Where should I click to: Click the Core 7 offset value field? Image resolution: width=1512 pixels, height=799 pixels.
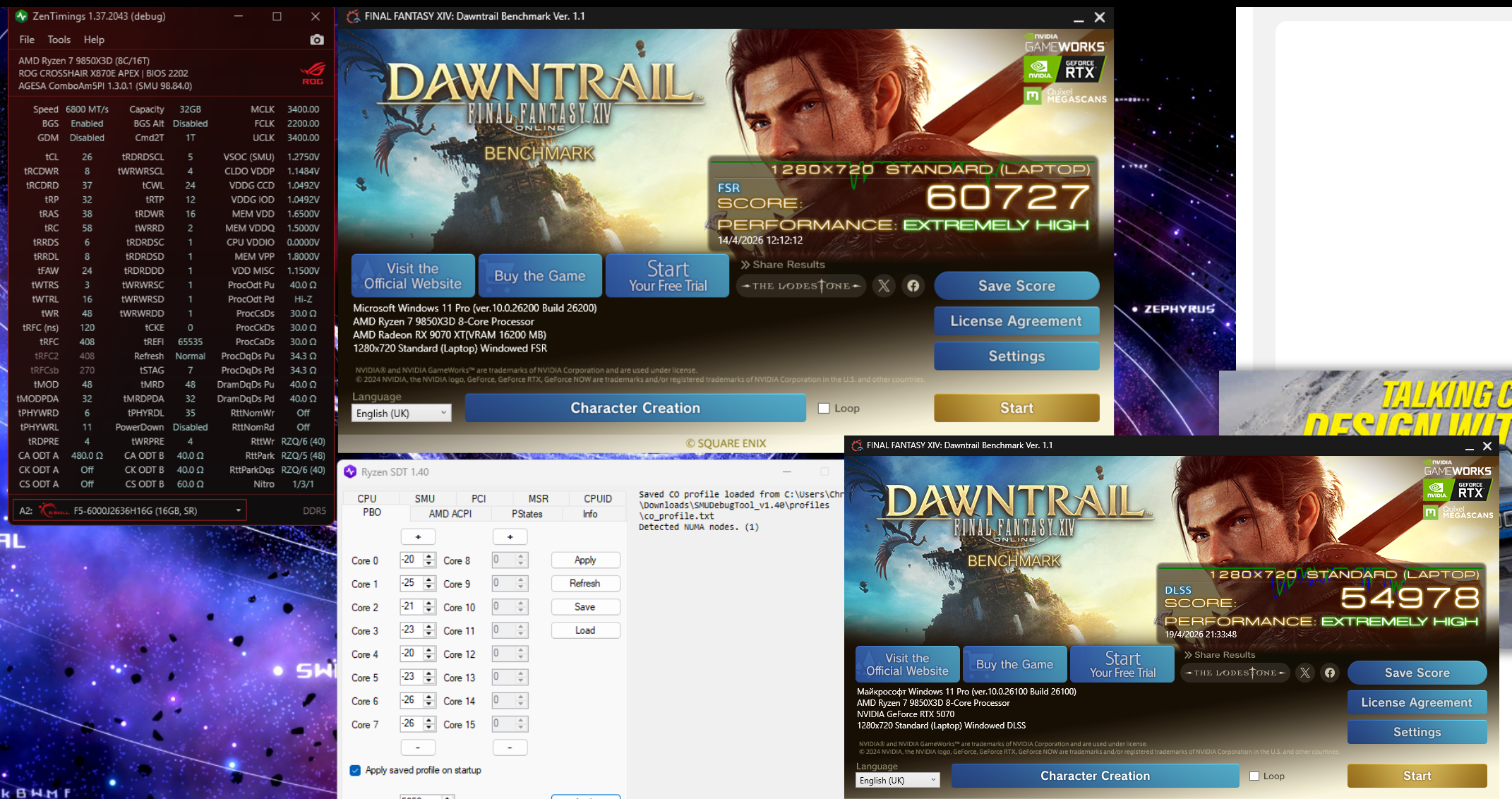410,723
